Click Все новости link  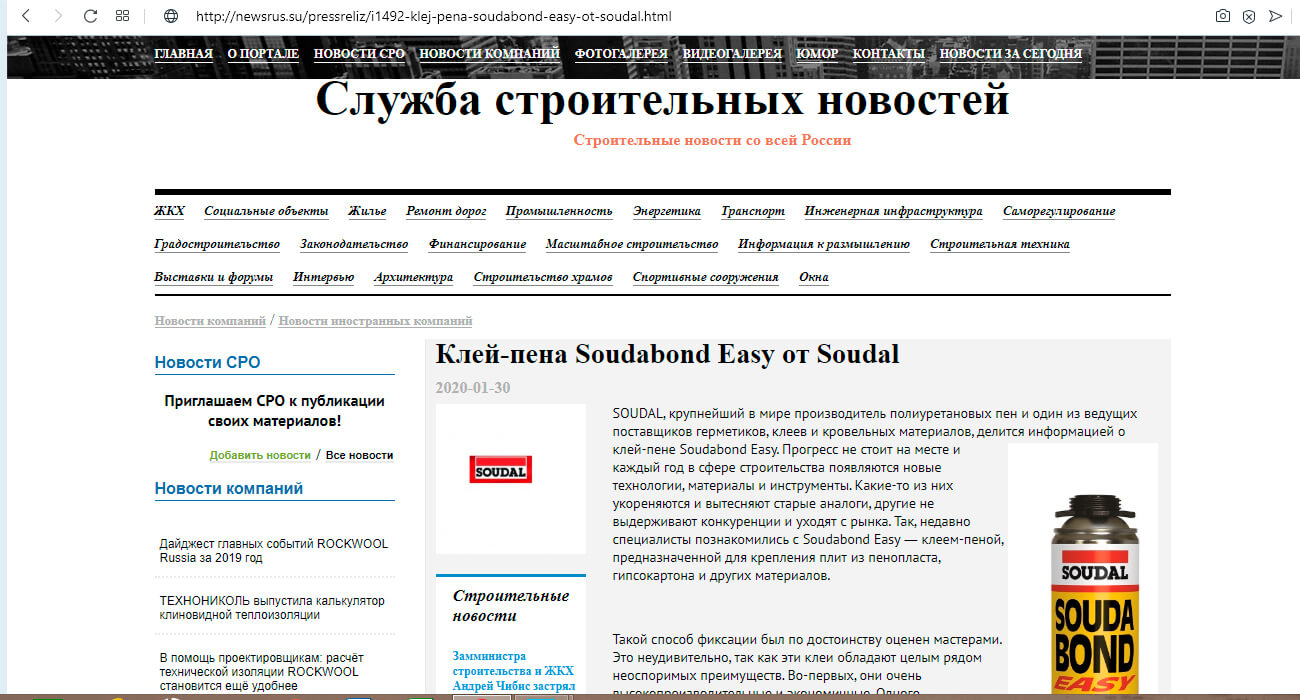tap(359, 455)
